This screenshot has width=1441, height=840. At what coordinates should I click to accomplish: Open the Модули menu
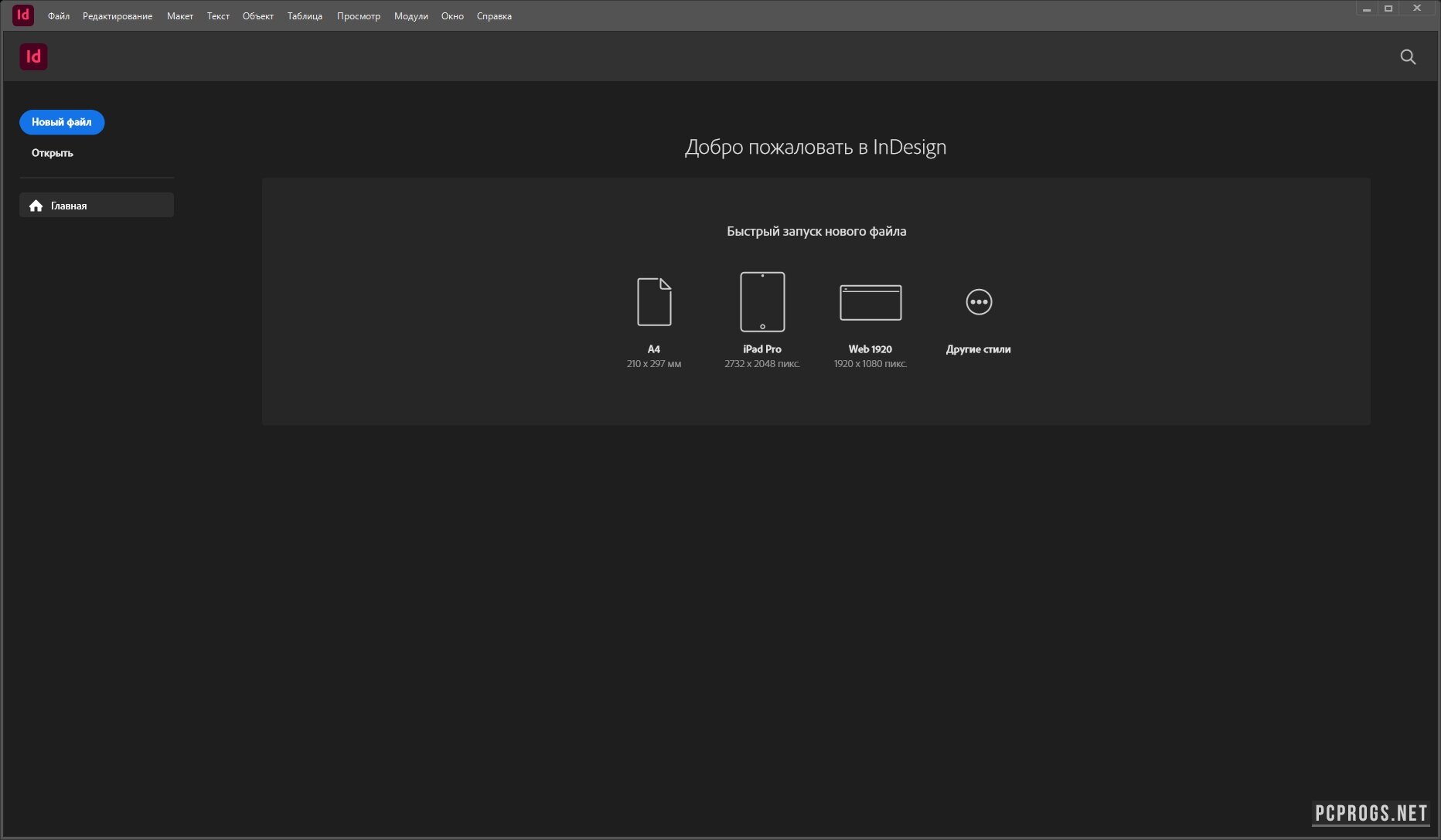tap(410, 16)
